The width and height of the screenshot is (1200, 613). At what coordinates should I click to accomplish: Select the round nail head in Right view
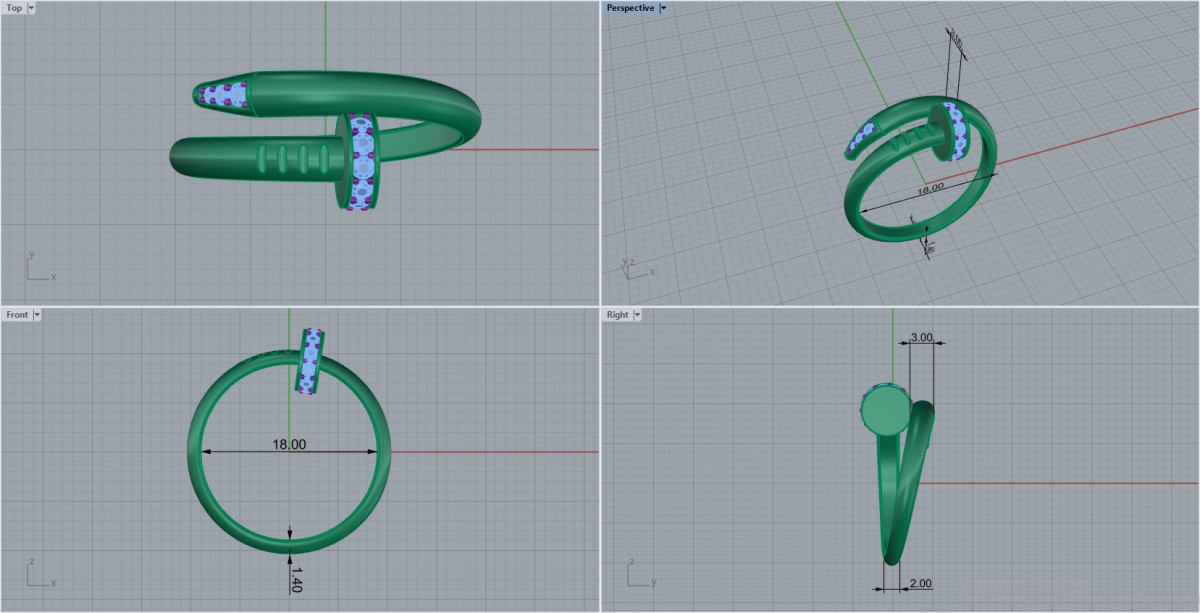point(884,409)
